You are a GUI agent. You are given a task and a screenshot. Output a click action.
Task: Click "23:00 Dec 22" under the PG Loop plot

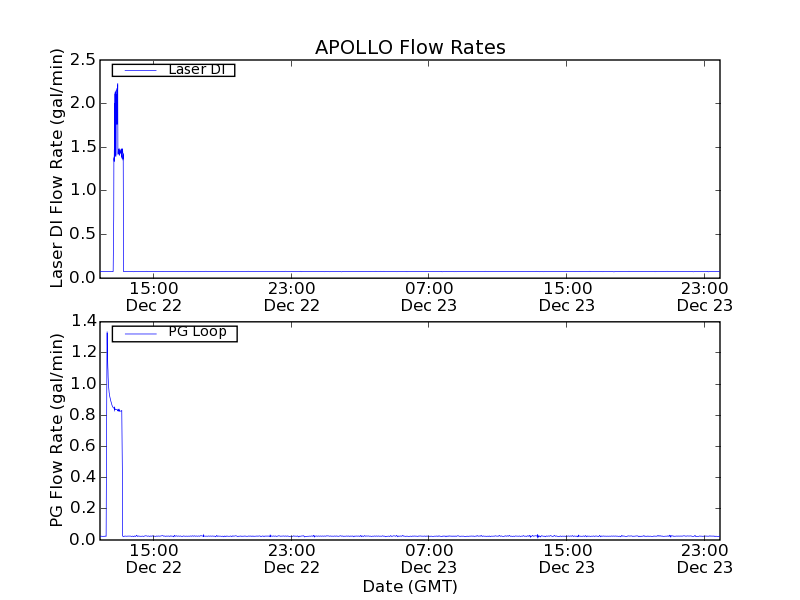point(291,559)
